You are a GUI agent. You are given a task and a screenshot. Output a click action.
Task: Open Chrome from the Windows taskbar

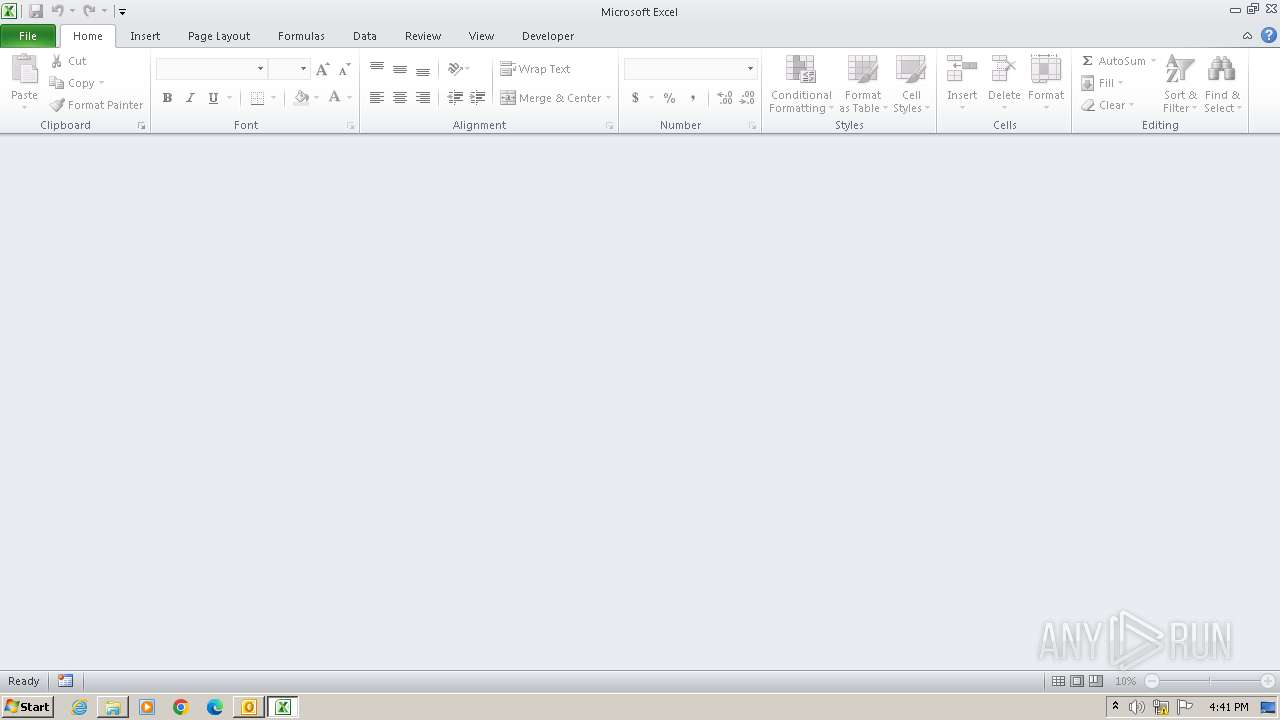[x=181, y=707]
